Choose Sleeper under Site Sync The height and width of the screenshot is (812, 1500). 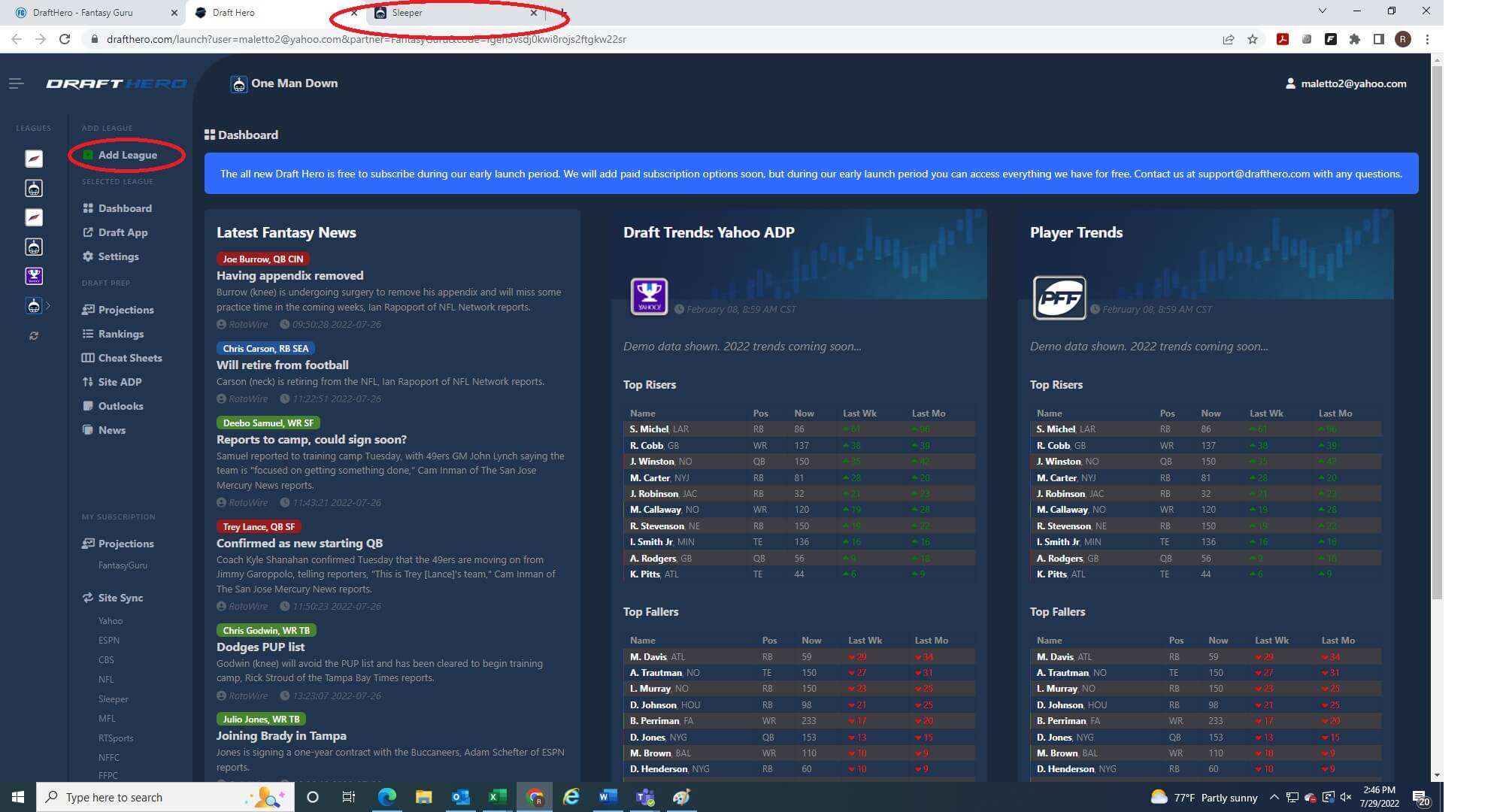tap(113, 699)
